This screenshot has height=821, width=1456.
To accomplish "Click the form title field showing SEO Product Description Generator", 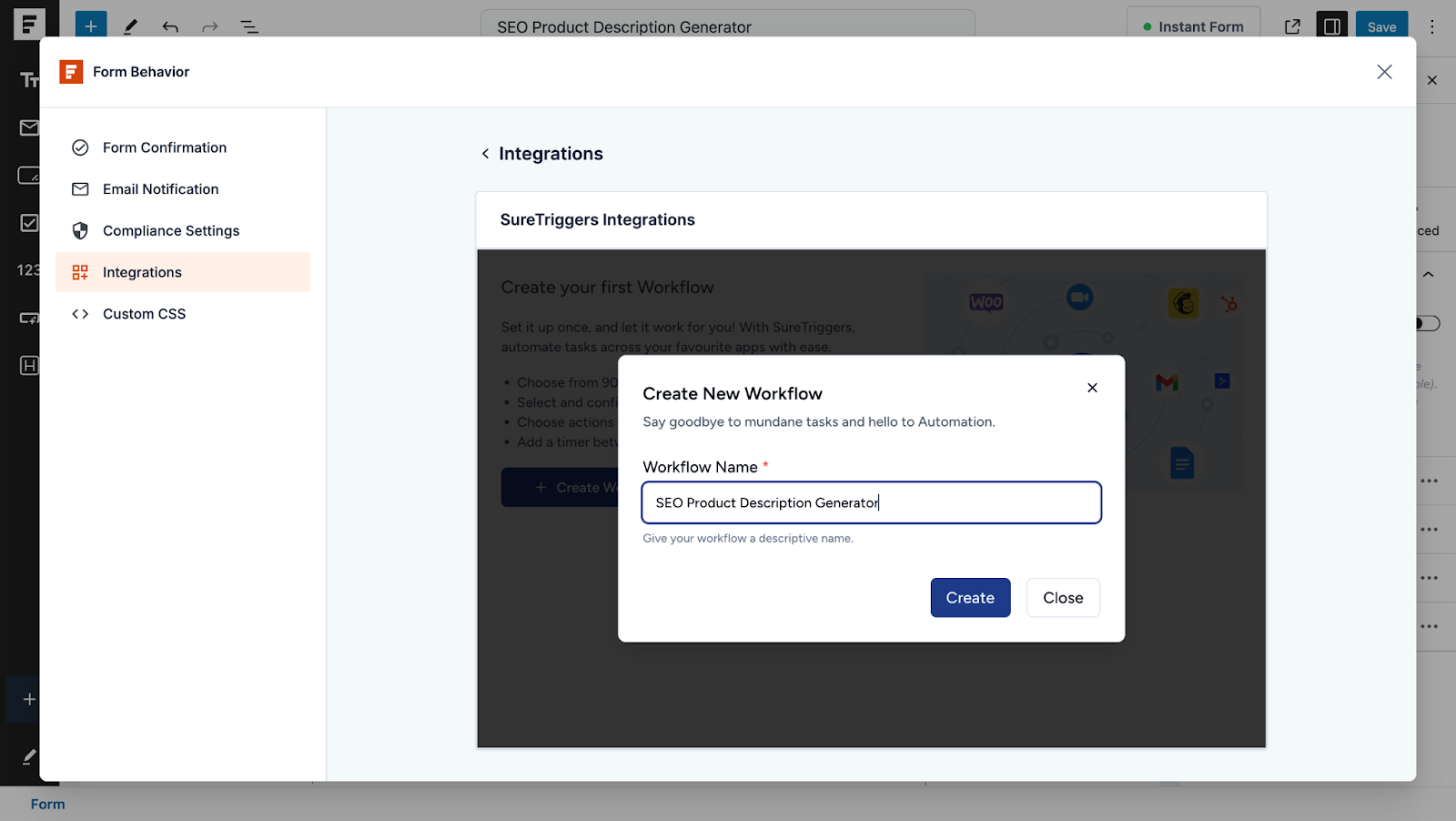I will pyautogui.click(x=726, y=26).
